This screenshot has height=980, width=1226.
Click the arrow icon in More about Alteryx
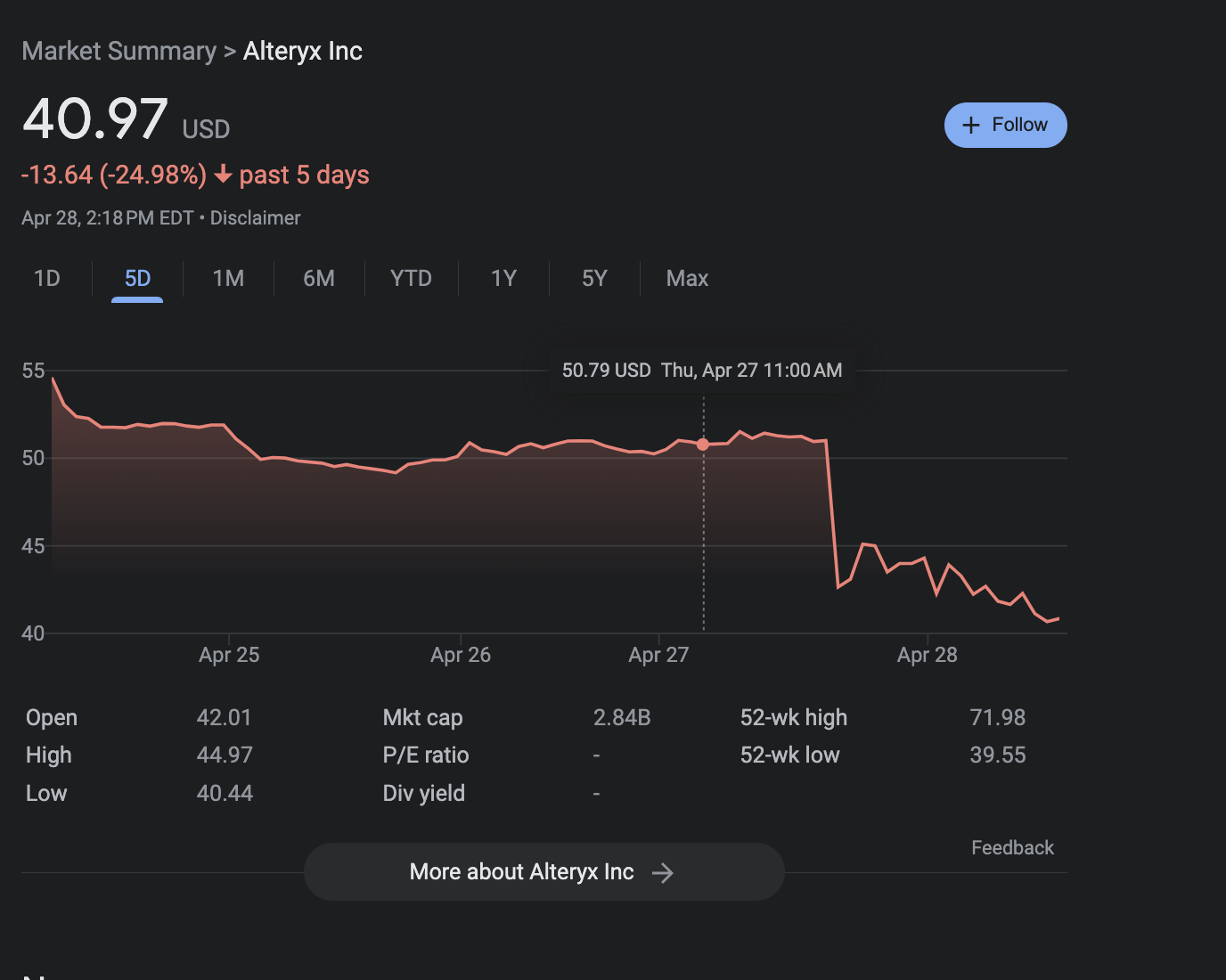[663, 872]
